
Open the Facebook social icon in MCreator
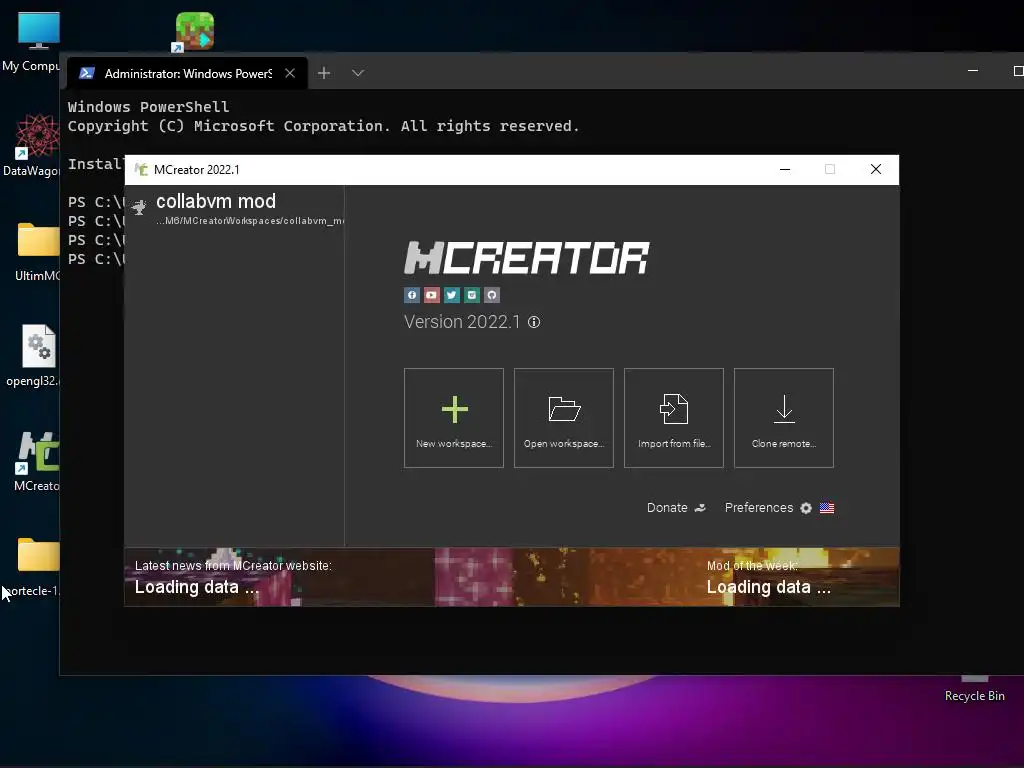pyautogui.click(x=411, y=295)
